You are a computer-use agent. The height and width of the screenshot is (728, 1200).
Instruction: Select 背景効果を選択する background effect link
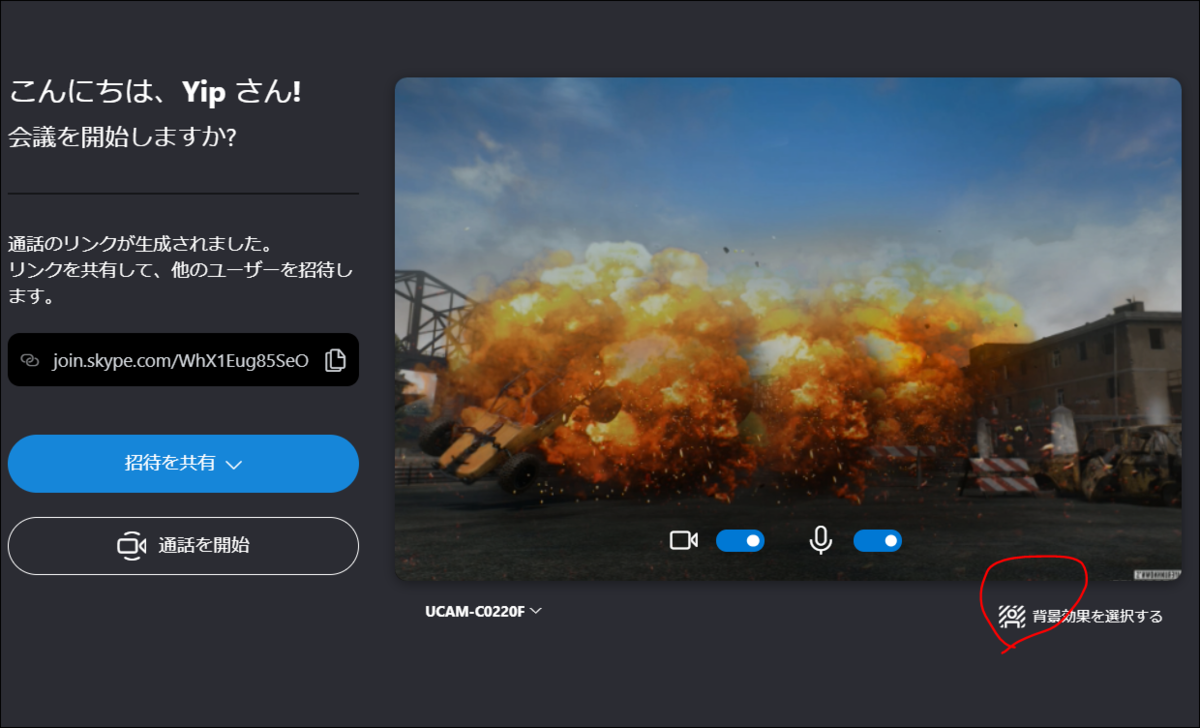[x=1098, y=617]
